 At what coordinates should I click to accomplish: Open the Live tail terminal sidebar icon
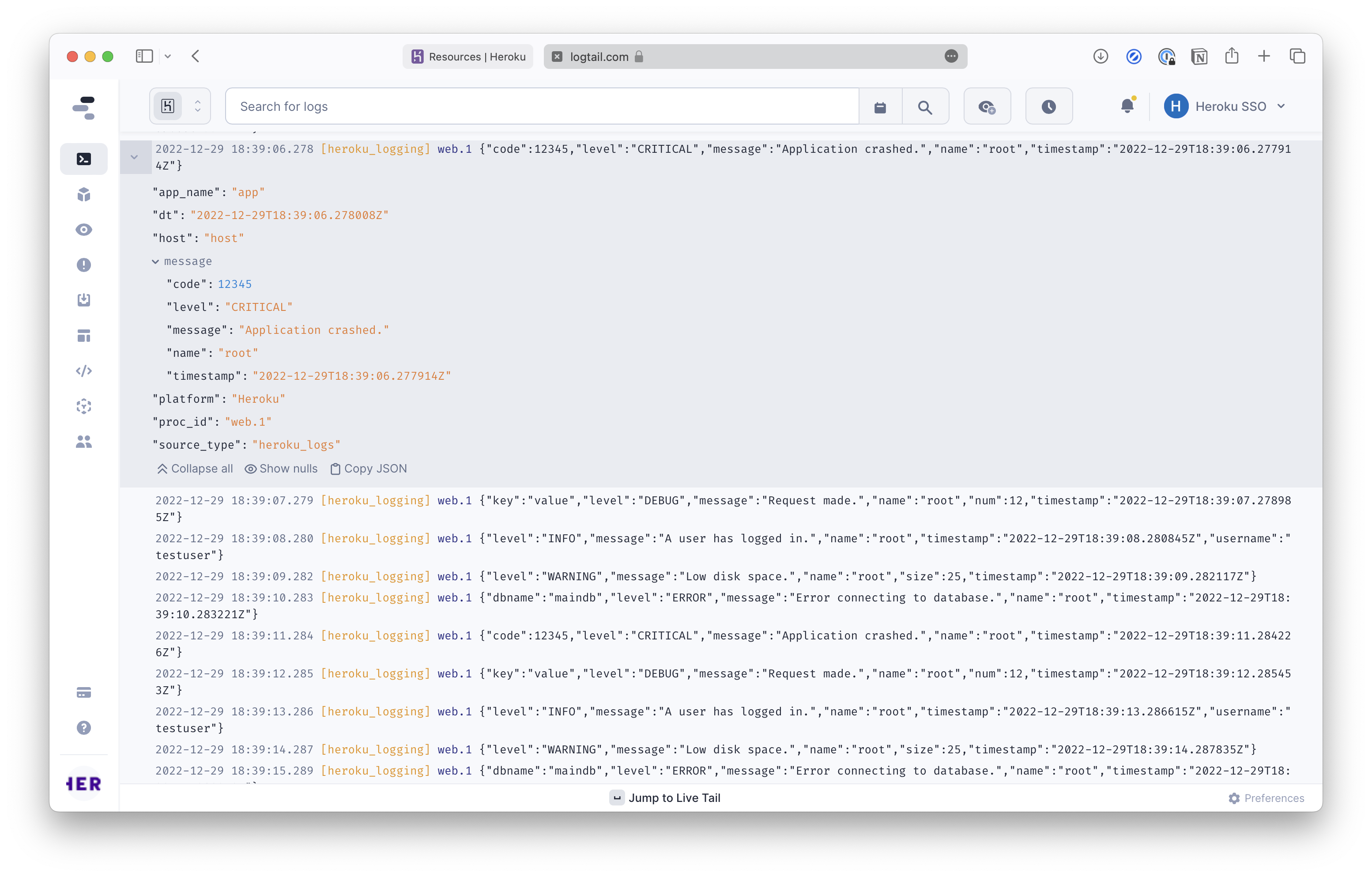84,159
